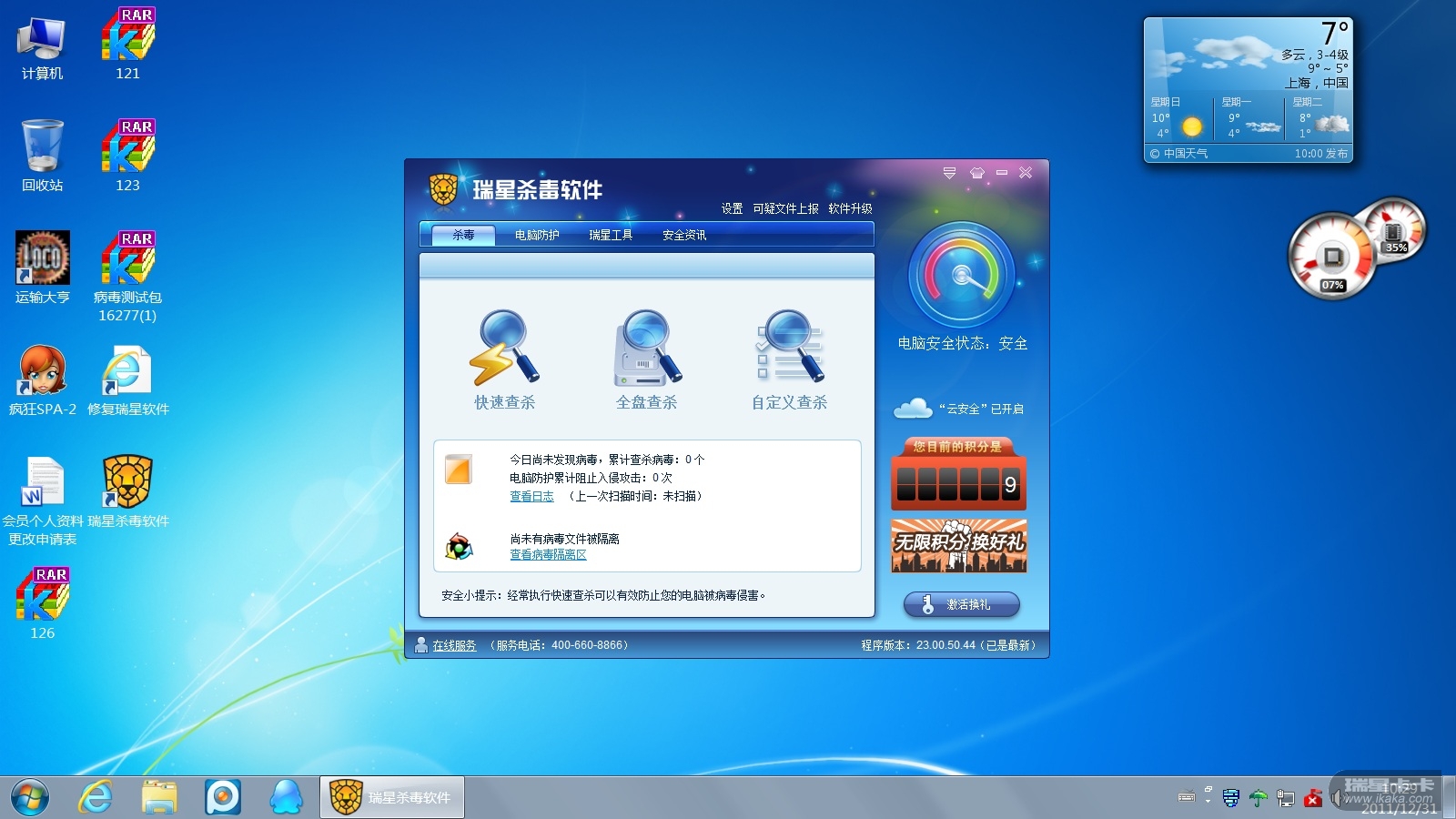
Task: Click the 瑞星杀毒软件 taskbar button
Action: pyautogui.click(x=392, y=798)
